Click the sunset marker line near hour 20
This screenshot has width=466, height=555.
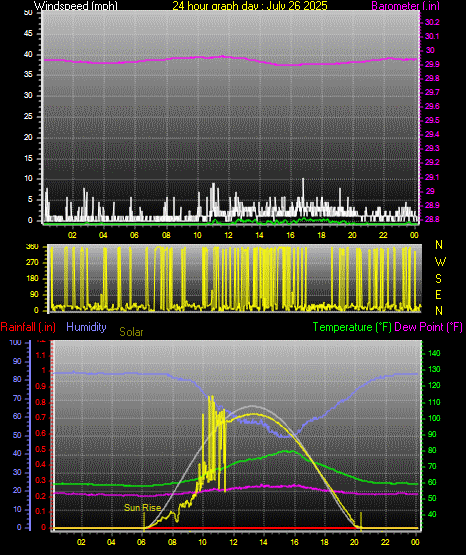pos(361,521)
